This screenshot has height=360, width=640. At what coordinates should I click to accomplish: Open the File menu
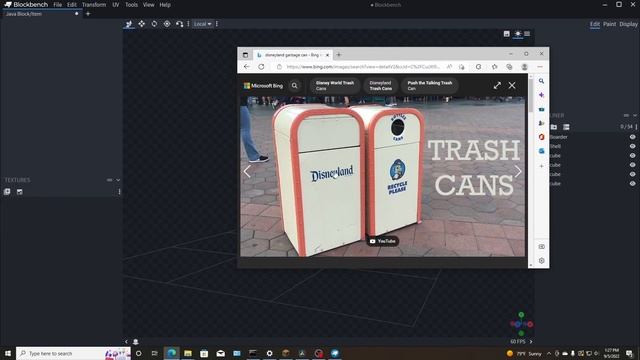point(58,5)
